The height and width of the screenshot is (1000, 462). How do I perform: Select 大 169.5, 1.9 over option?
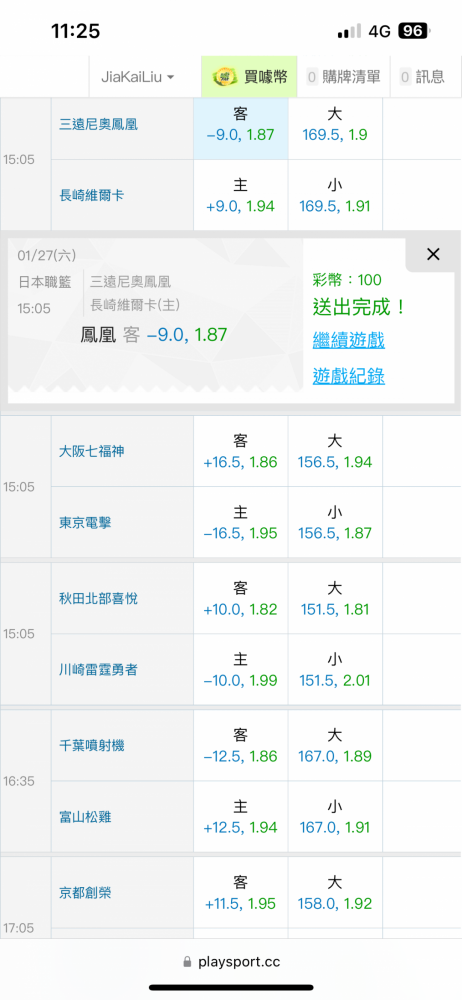tap(335, 124)
